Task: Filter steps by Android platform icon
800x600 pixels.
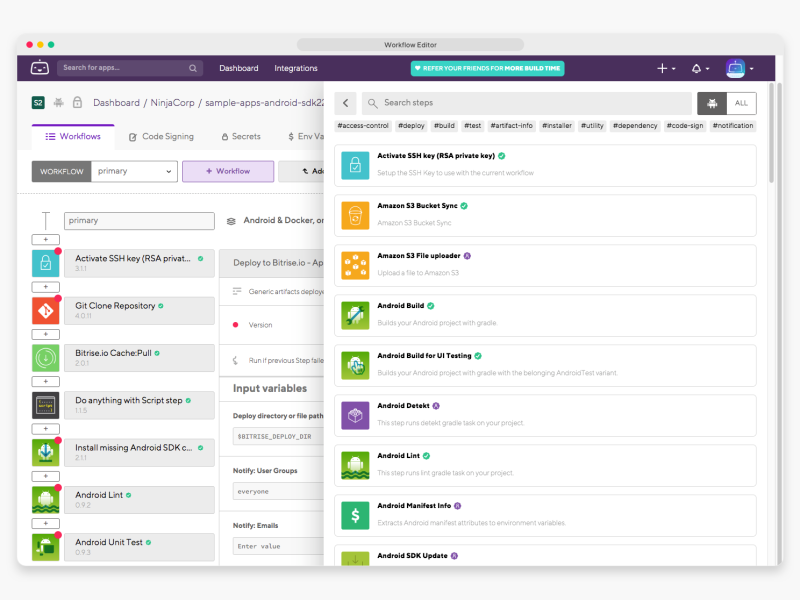Action: pos(712,103)
